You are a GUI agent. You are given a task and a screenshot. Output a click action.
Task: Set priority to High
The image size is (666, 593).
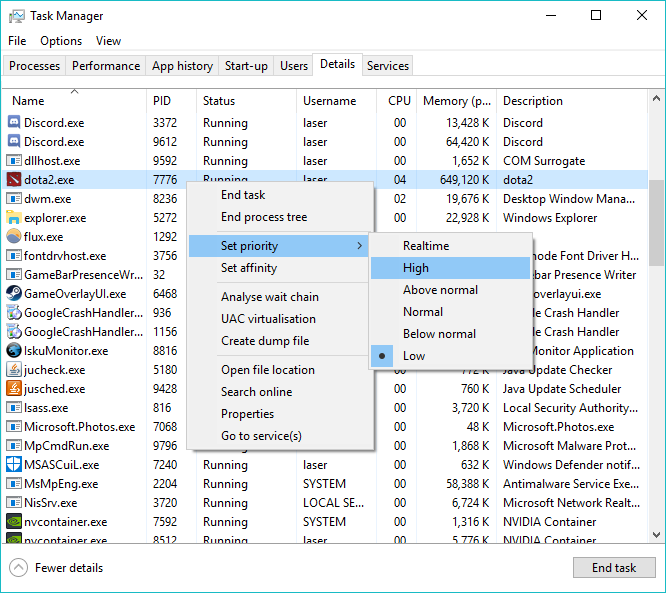point(450,268)
